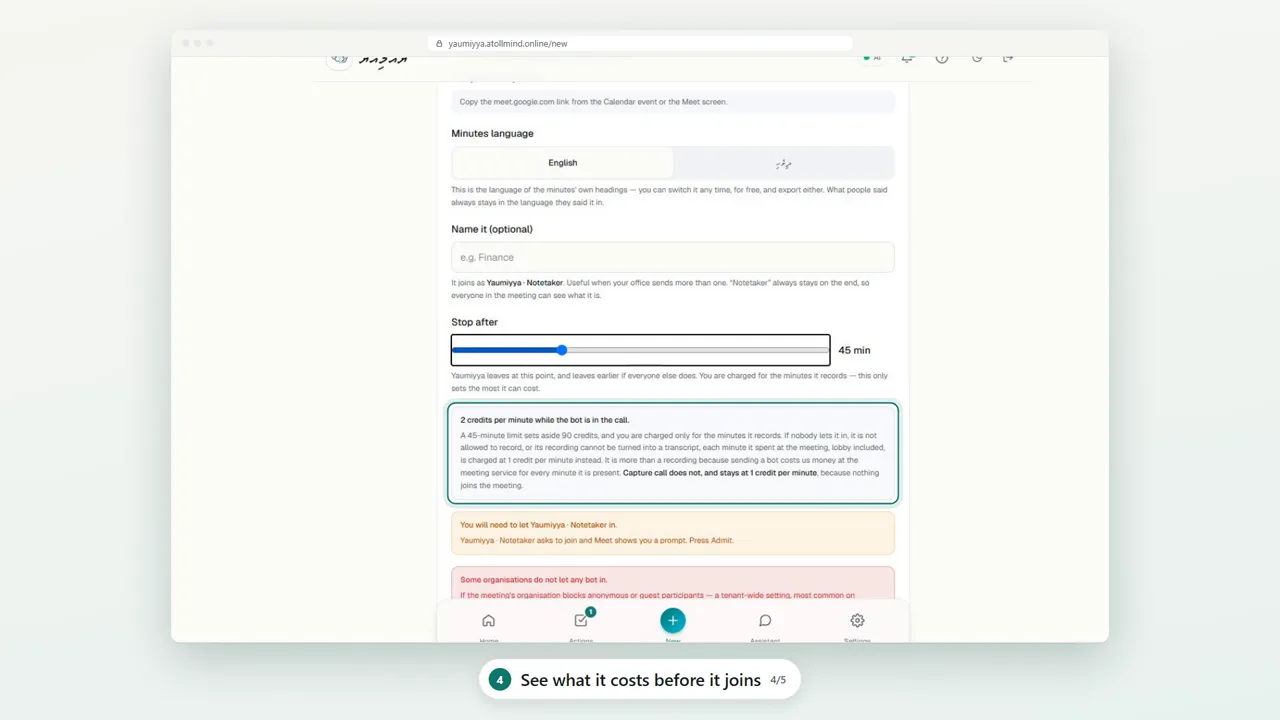
Task: Click "2 credits per minute" cost heading
Action: (545, 420)
